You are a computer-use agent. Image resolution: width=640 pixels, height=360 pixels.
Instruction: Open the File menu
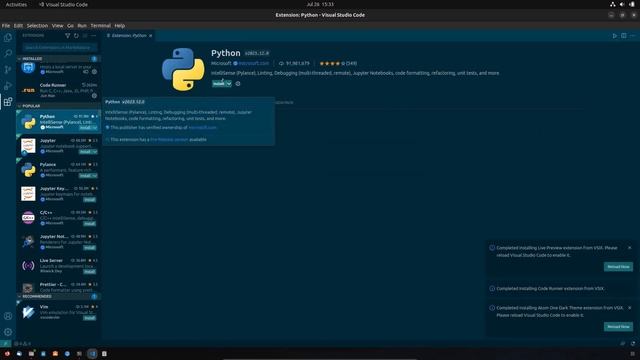(x=6, y=26)
